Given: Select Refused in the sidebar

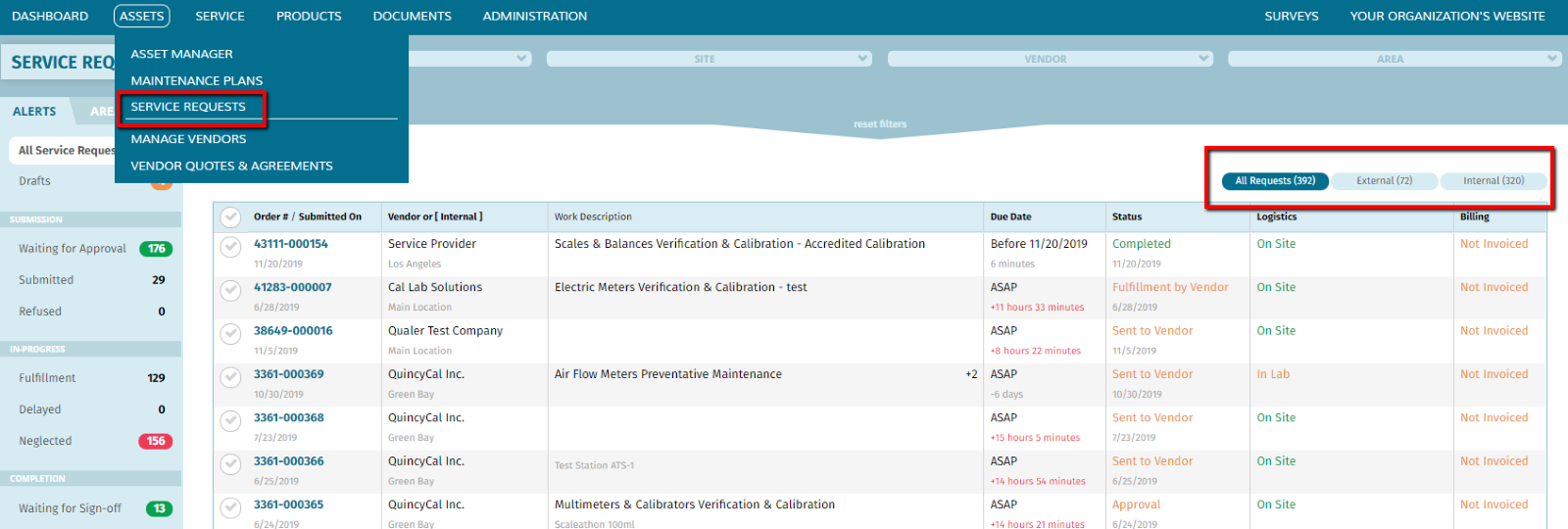Looking at the screenshot, I should (x=40, y=312).
